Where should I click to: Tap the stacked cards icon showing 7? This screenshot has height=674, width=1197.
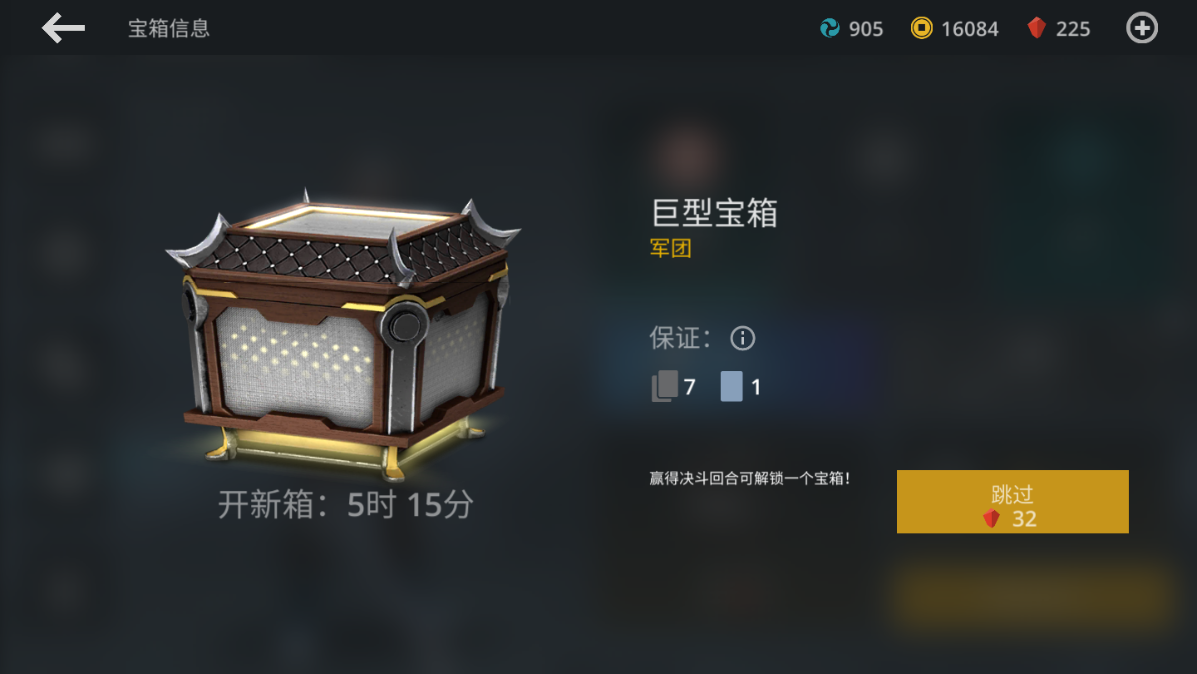(x=664, y=386)
